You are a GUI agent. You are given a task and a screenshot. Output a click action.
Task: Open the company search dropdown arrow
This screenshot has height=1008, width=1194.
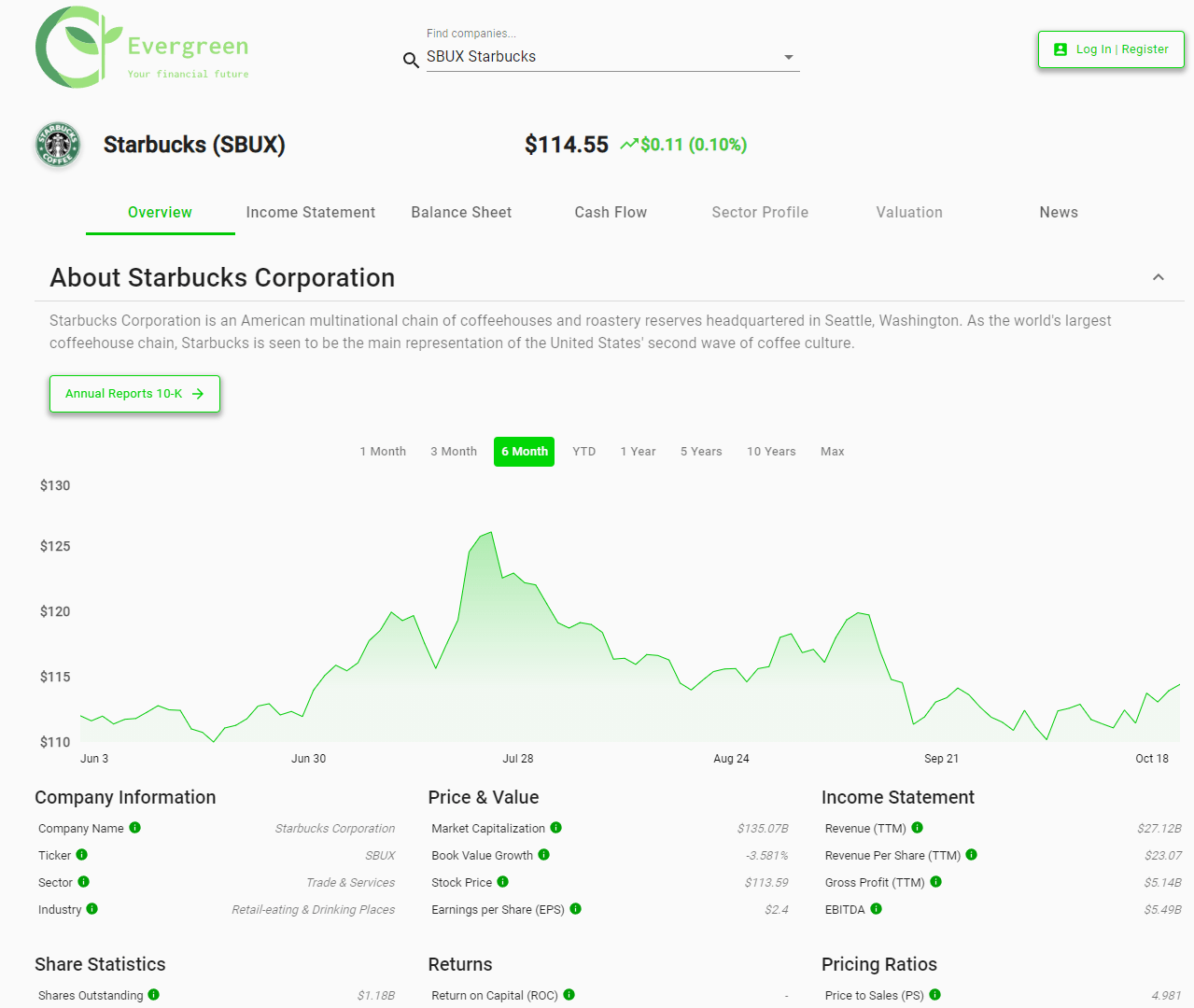click(x=789, y=57)
